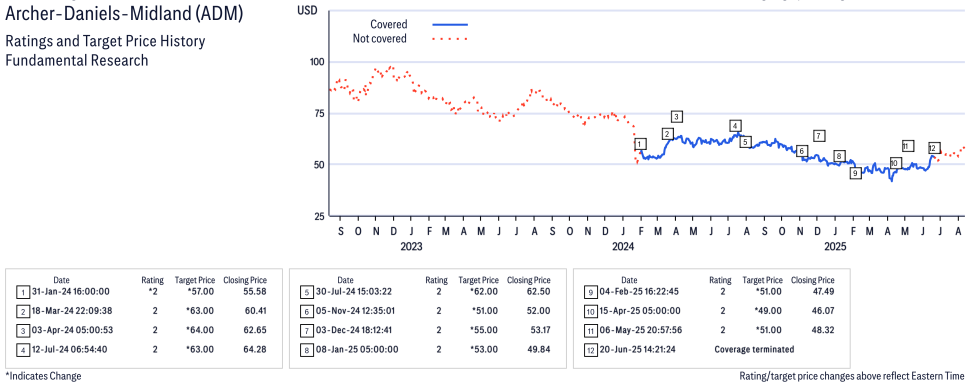
Task: Click closing price 46.07
Action: pyautogui.click(x=823, y=310)
